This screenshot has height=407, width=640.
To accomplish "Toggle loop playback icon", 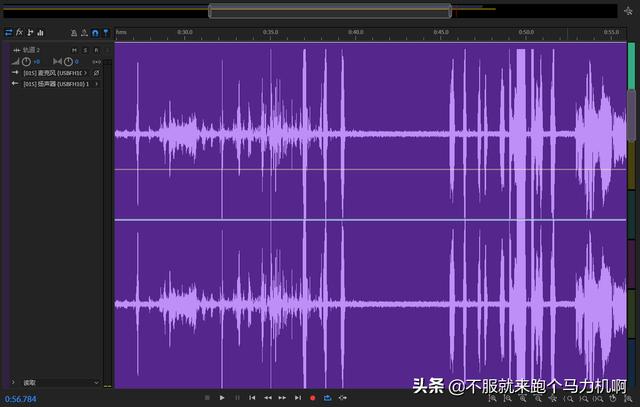I will 327,398.
